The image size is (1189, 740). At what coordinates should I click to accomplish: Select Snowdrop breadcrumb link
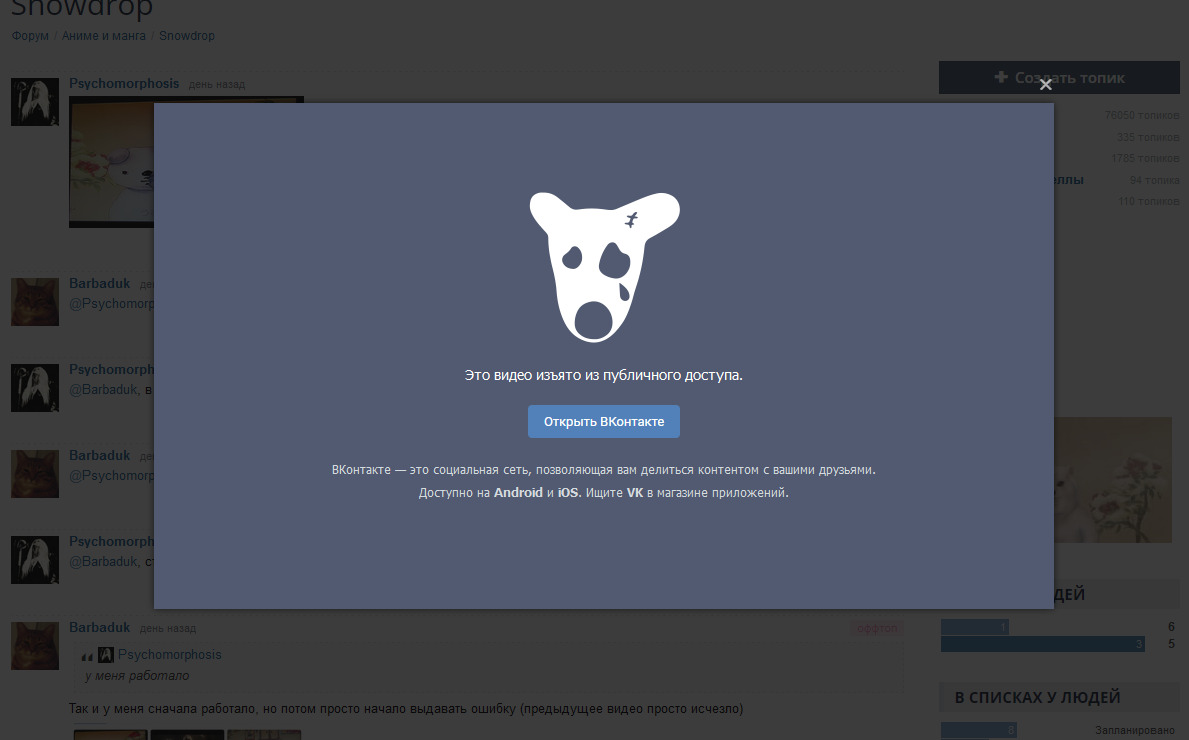point(186,36)
